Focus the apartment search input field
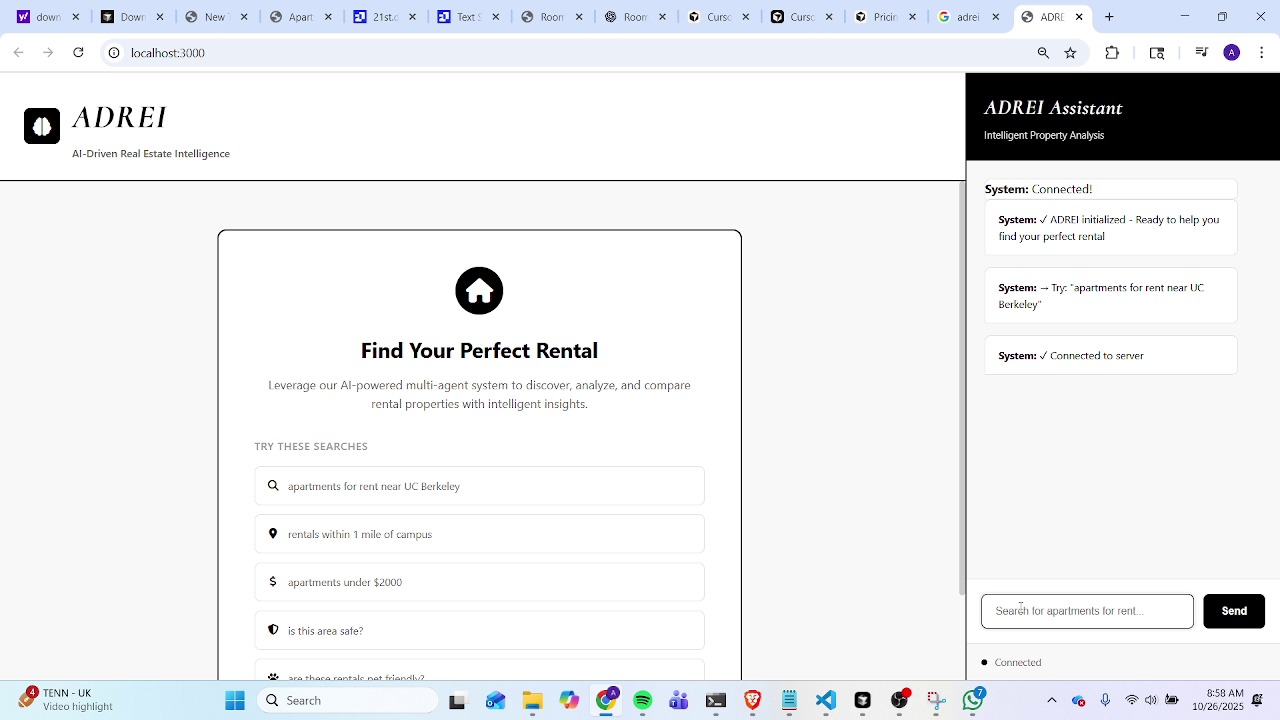This screenshot has width=1280, height=720. coord(1087,611)
